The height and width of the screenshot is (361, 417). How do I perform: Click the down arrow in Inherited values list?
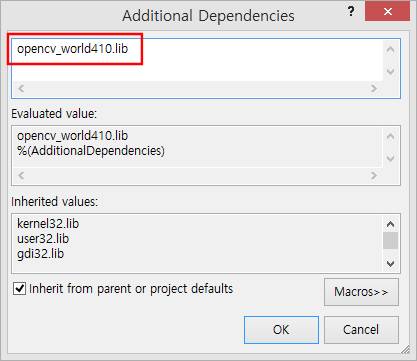click(390, 263)
